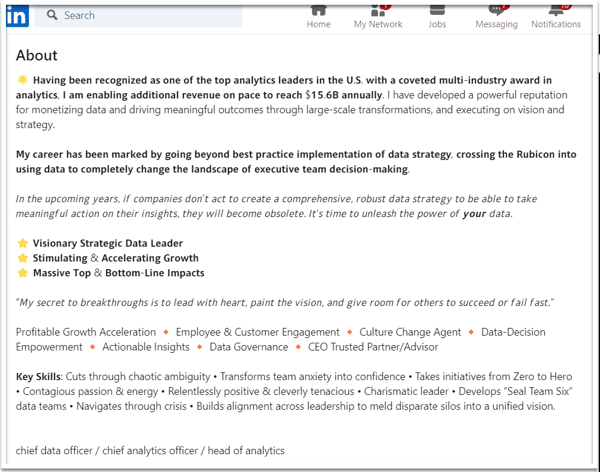Click the quote starting 'My secret to breakthroughs'
Screen dimensions: 600x472
[x=285, y=302]
